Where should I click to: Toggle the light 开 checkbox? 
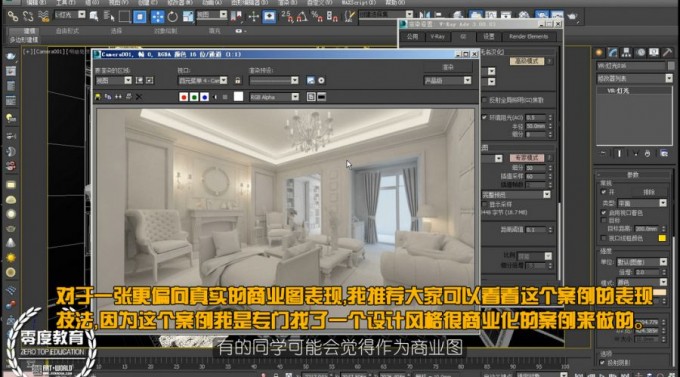tap(603, 192)
